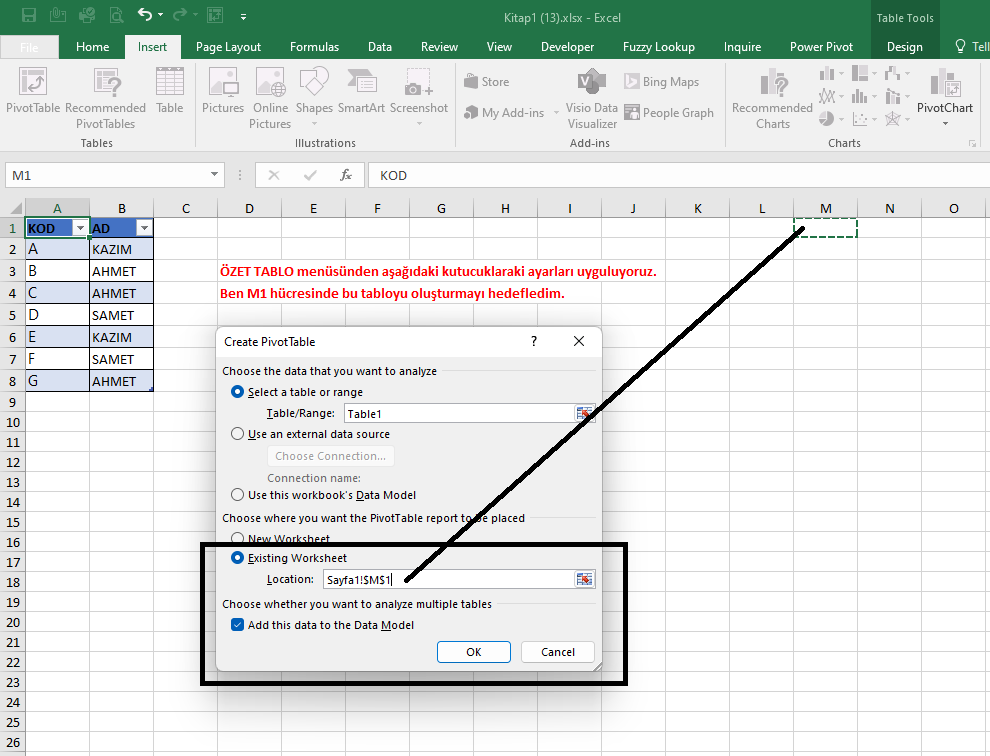Open Recommended PivotTables
Screen dimensions: 990x756
(x=105, y=99)
